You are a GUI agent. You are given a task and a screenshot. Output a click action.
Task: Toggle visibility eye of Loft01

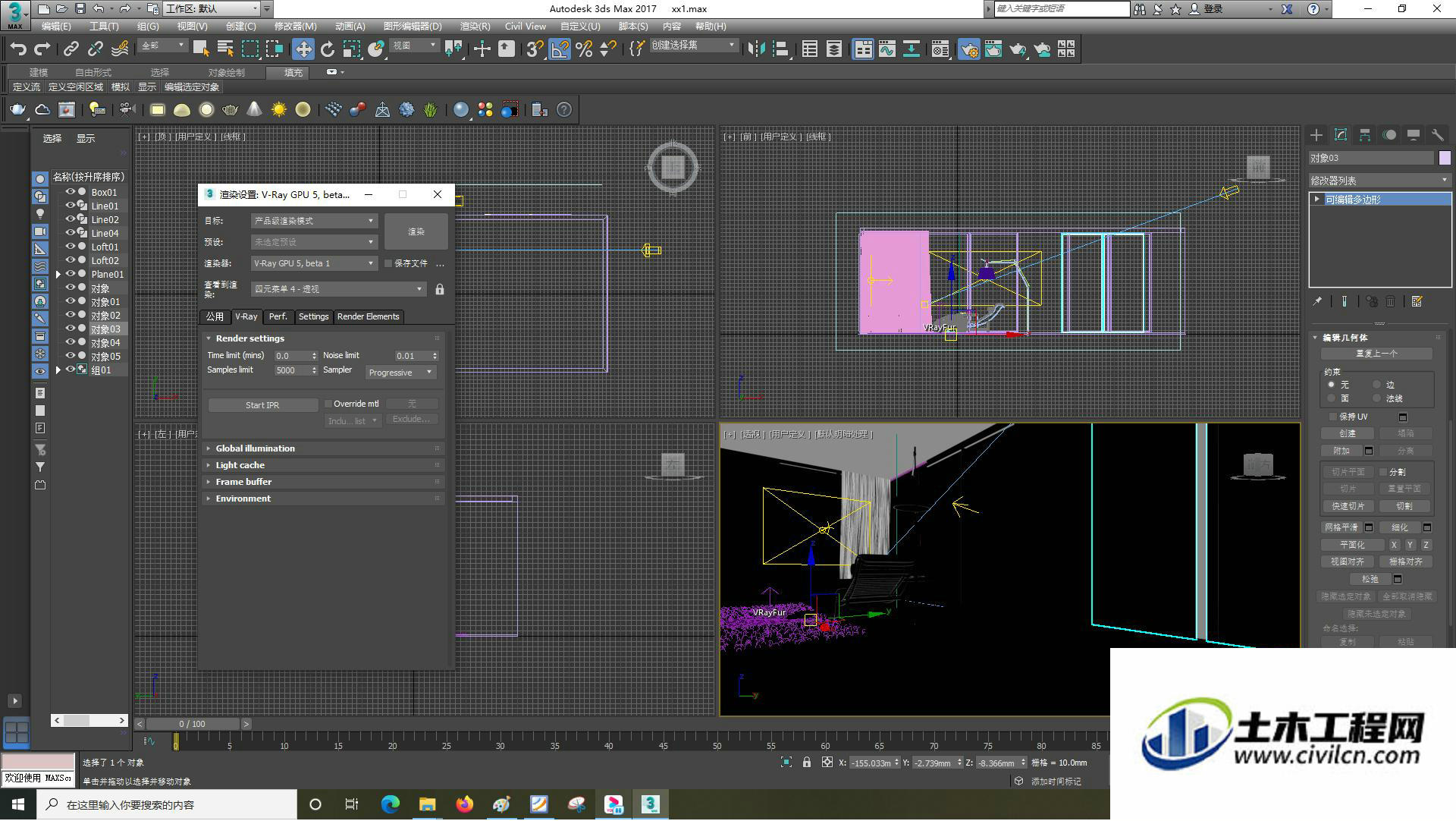pyautogui.click(x=71, y=247)
